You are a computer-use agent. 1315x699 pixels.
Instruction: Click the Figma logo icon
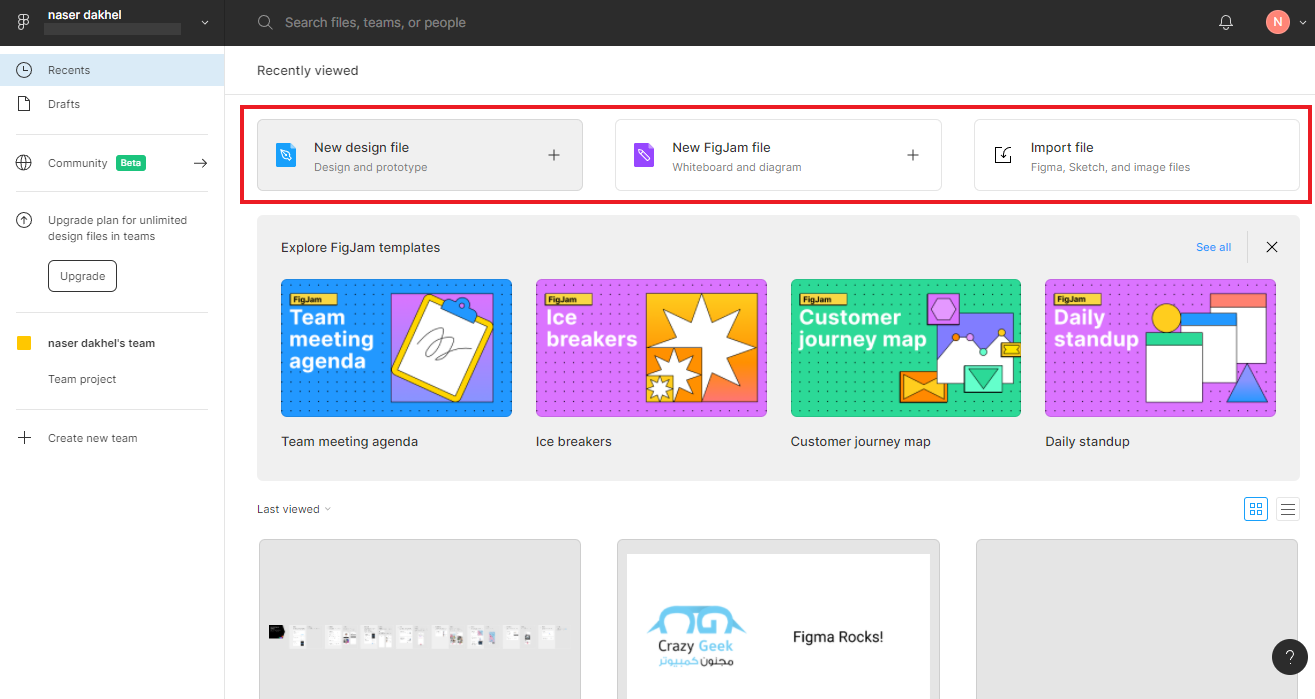[24, 22]
